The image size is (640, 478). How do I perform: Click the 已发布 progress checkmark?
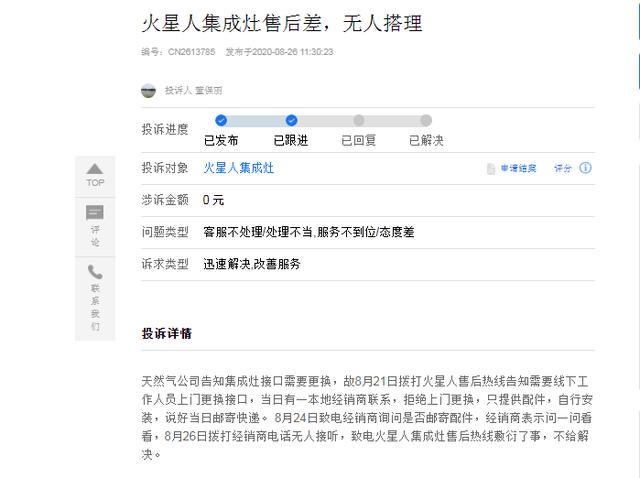pyautogui.click(x=221, y=120)
